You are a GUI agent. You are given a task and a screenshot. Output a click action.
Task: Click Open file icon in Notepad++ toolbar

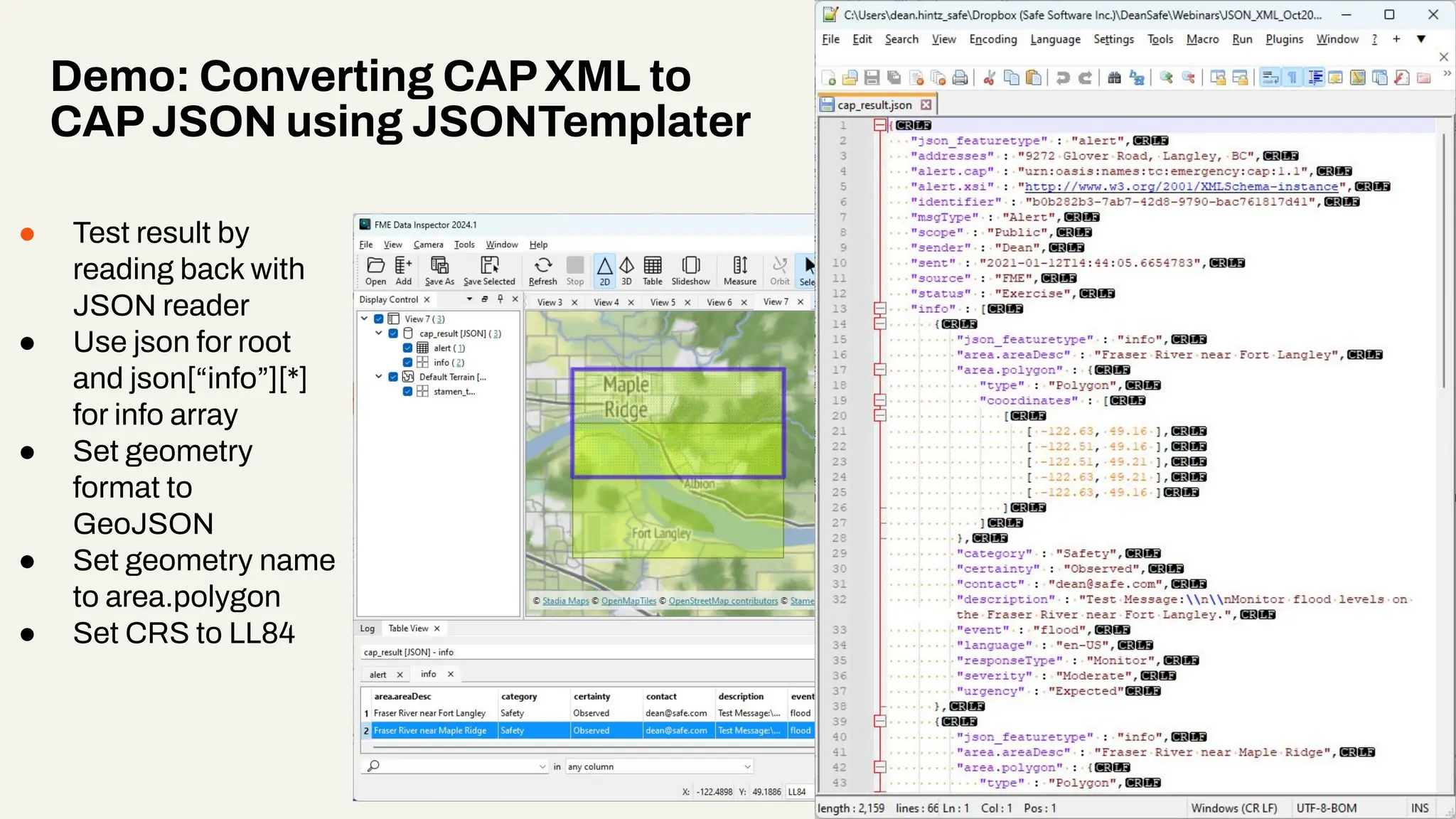tap(850, 77)
